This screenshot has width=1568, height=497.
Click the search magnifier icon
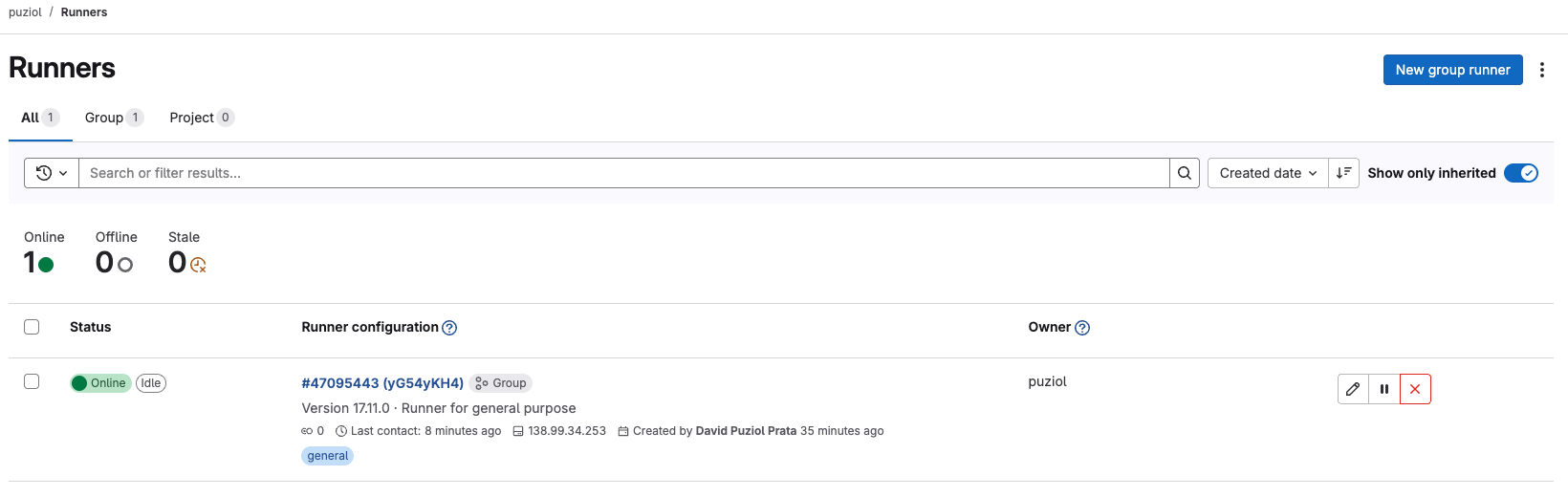coord(1185,173)
